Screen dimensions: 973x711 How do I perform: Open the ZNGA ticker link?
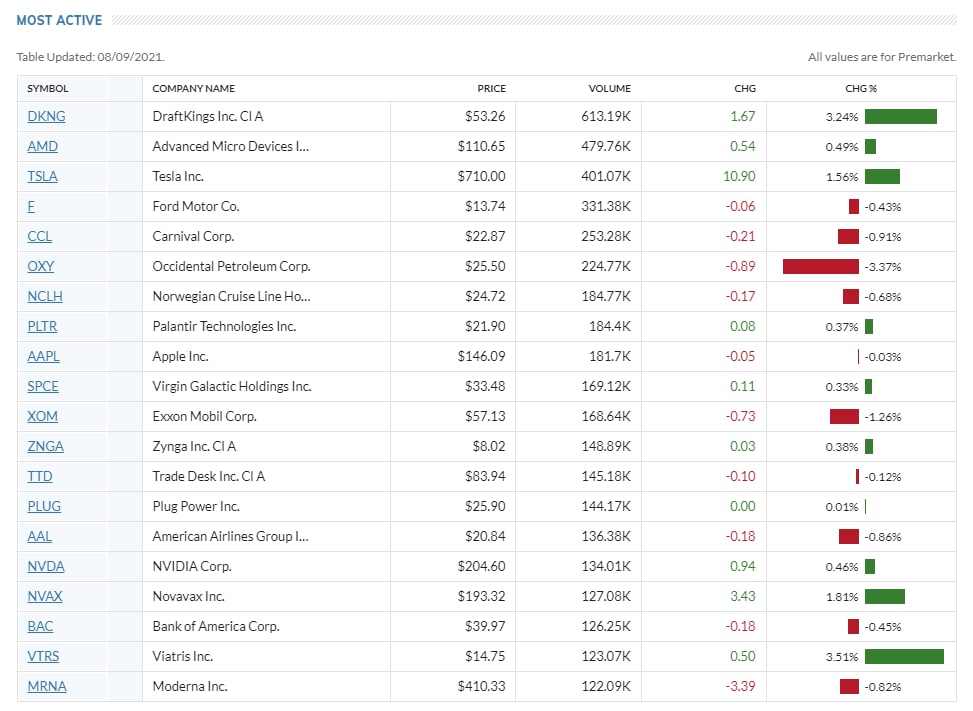pos(45,447)
